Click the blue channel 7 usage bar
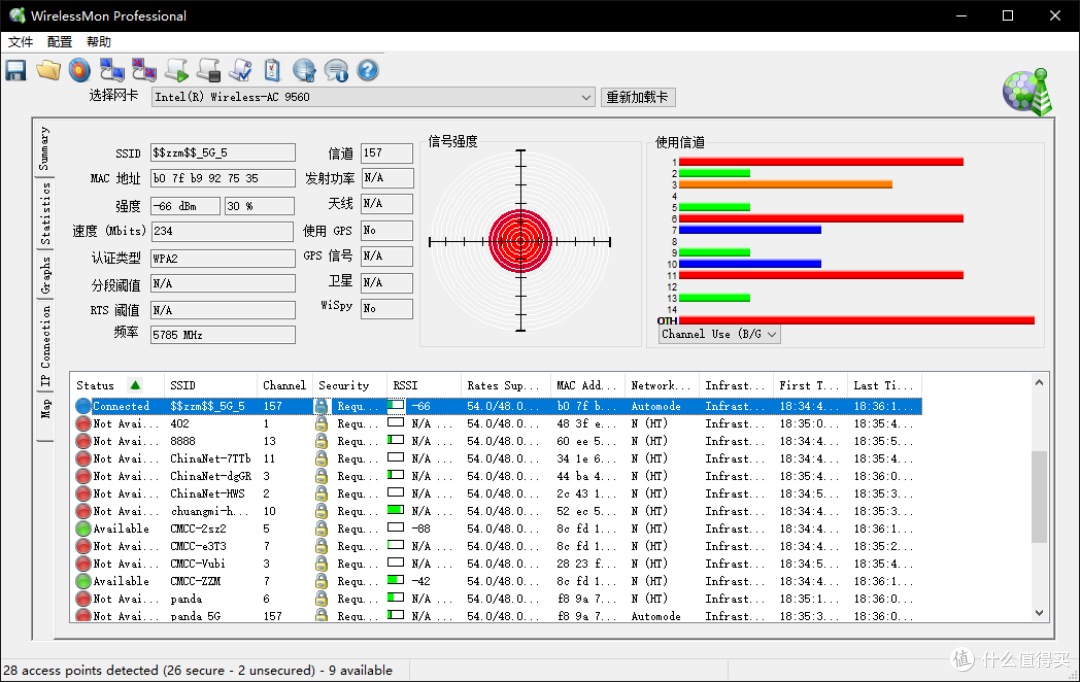Viewport: 1080px width, 682px height. tap(750, 229)
